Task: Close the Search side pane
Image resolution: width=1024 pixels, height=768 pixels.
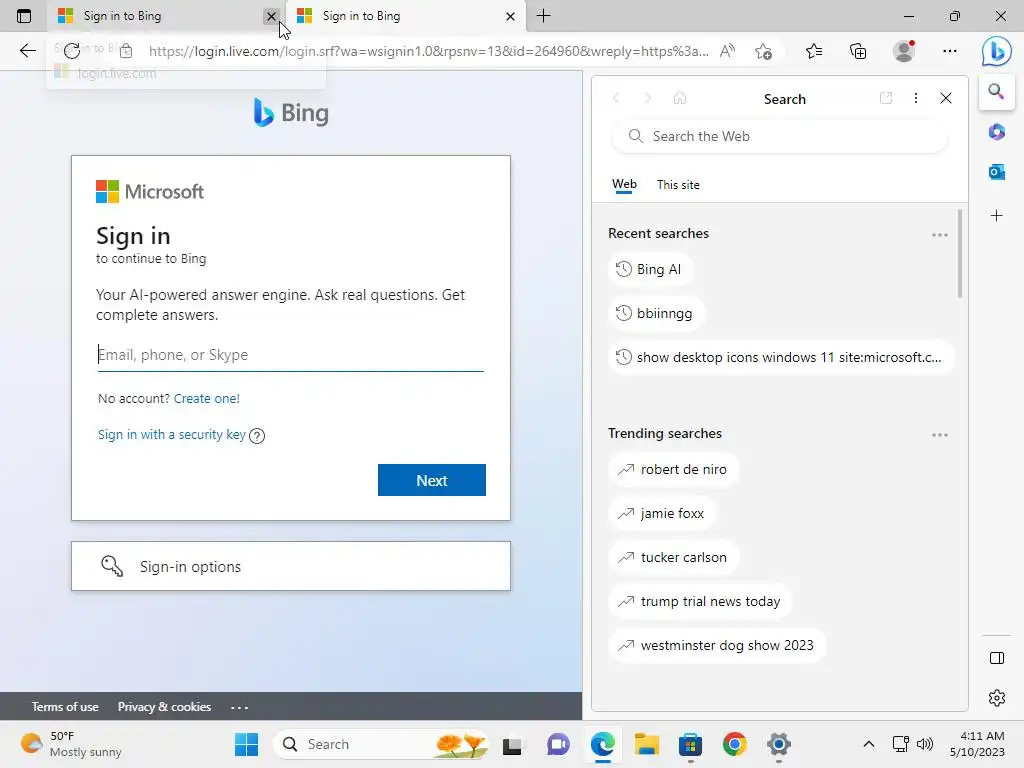Action: (x=946, y=98)
